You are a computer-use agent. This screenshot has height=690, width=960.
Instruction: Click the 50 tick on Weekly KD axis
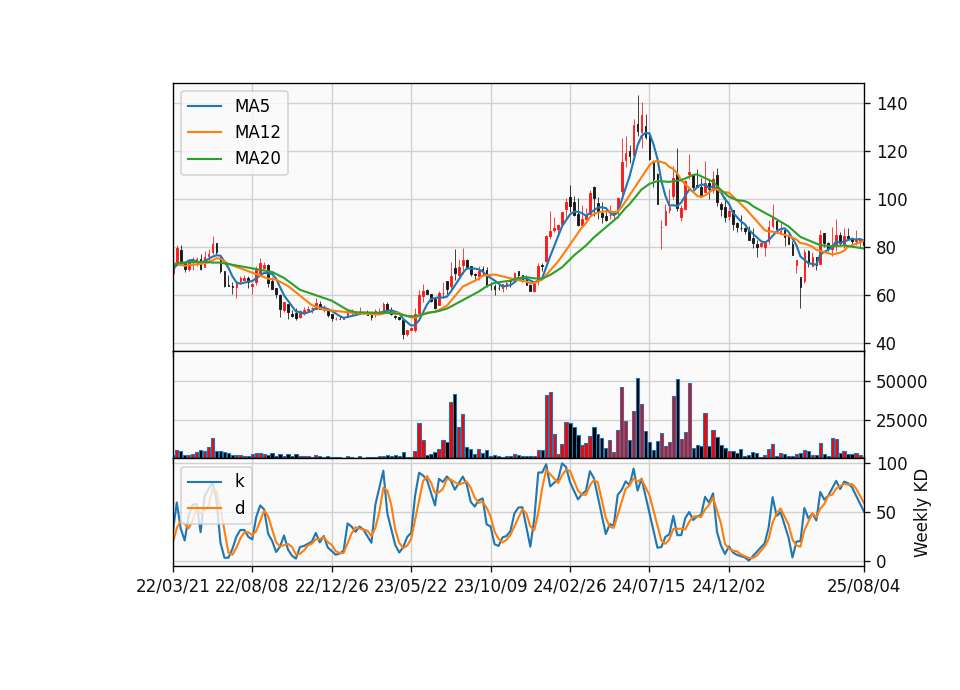(x=887, y=512)
